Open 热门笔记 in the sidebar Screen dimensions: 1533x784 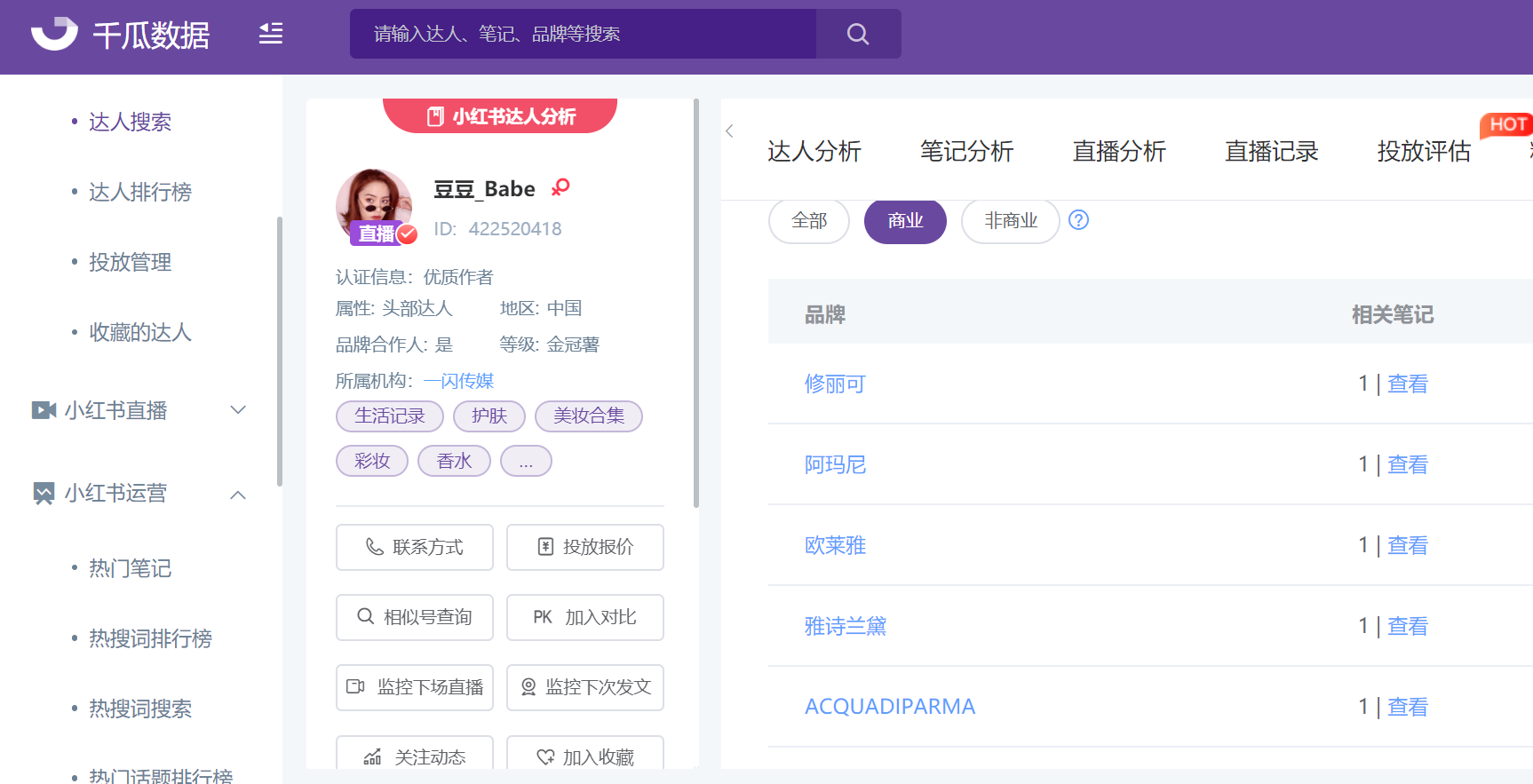point(130,568)
